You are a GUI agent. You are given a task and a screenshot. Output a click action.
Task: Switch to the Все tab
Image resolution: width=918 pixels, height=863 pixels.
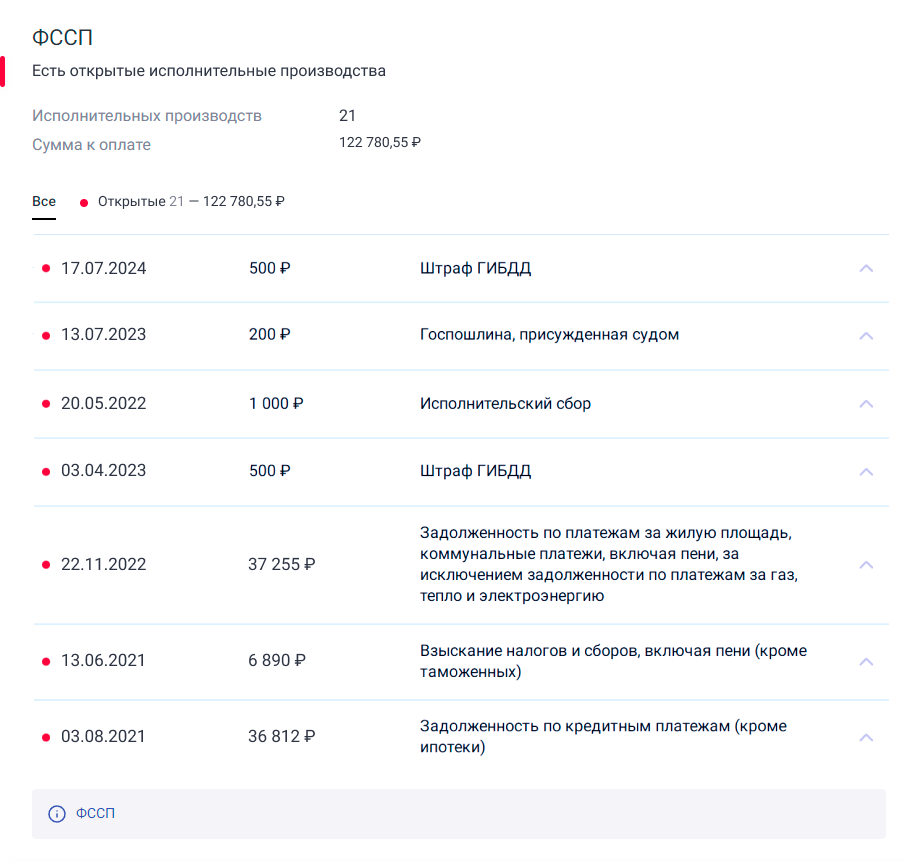44,202
